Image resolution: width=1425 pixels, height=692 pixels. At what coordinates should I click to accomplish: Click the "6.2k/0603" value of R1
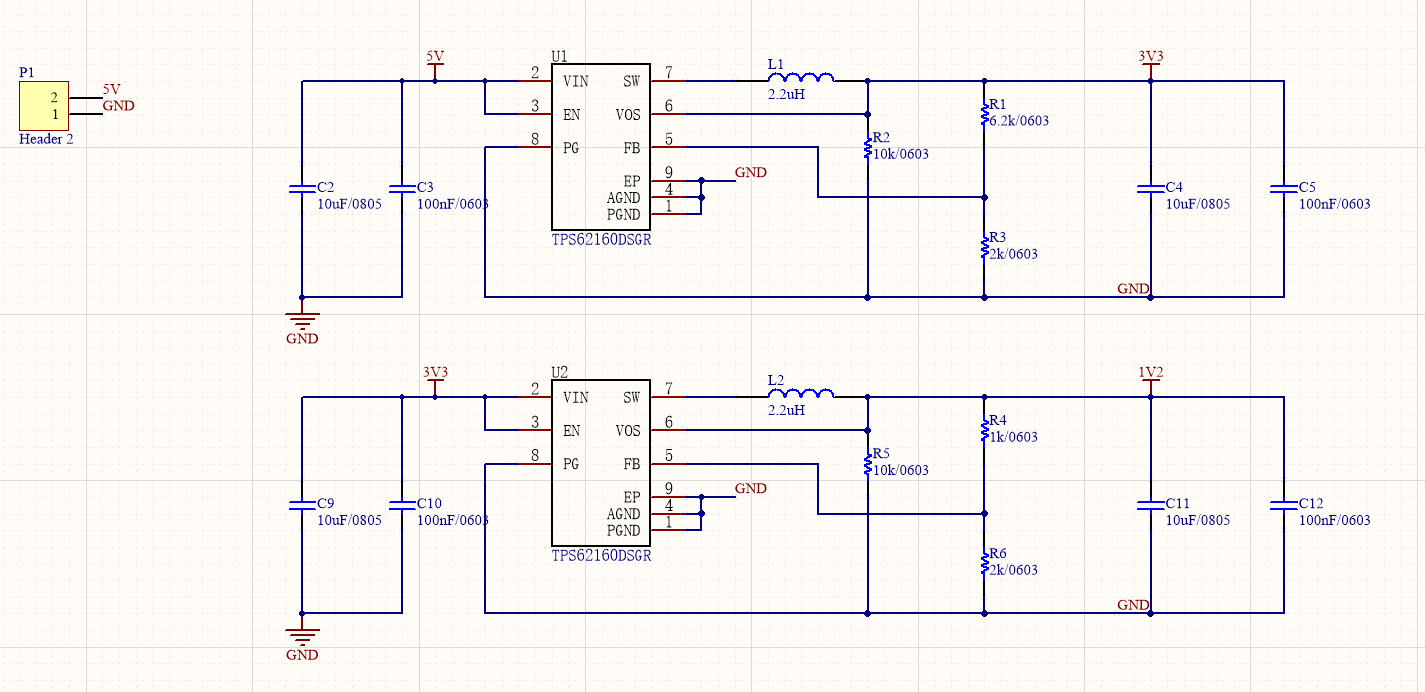[1019, 121]
